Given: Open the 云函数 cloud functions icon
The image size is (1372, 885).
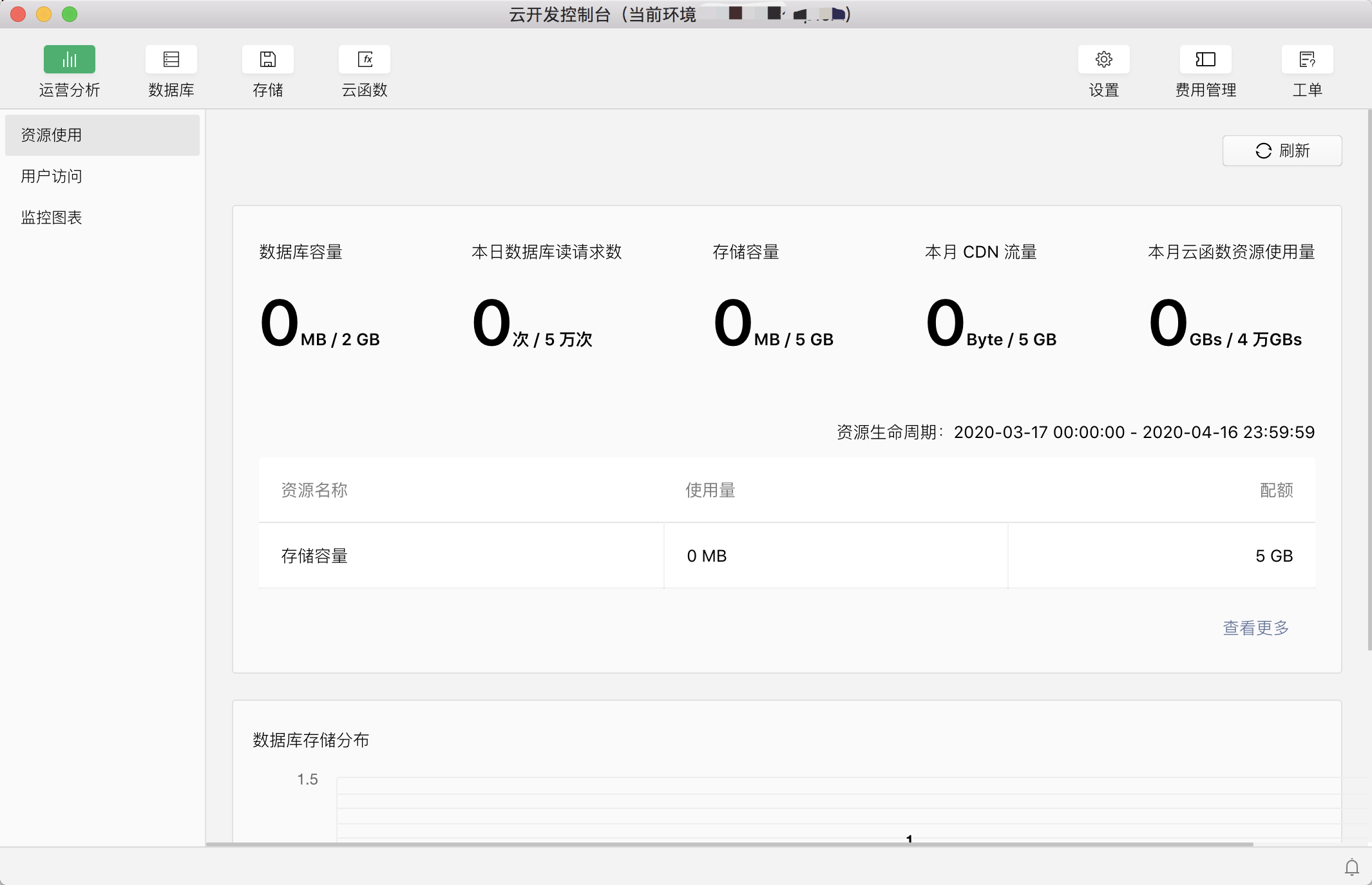Looking at the screenshot, I should (365, 60).
